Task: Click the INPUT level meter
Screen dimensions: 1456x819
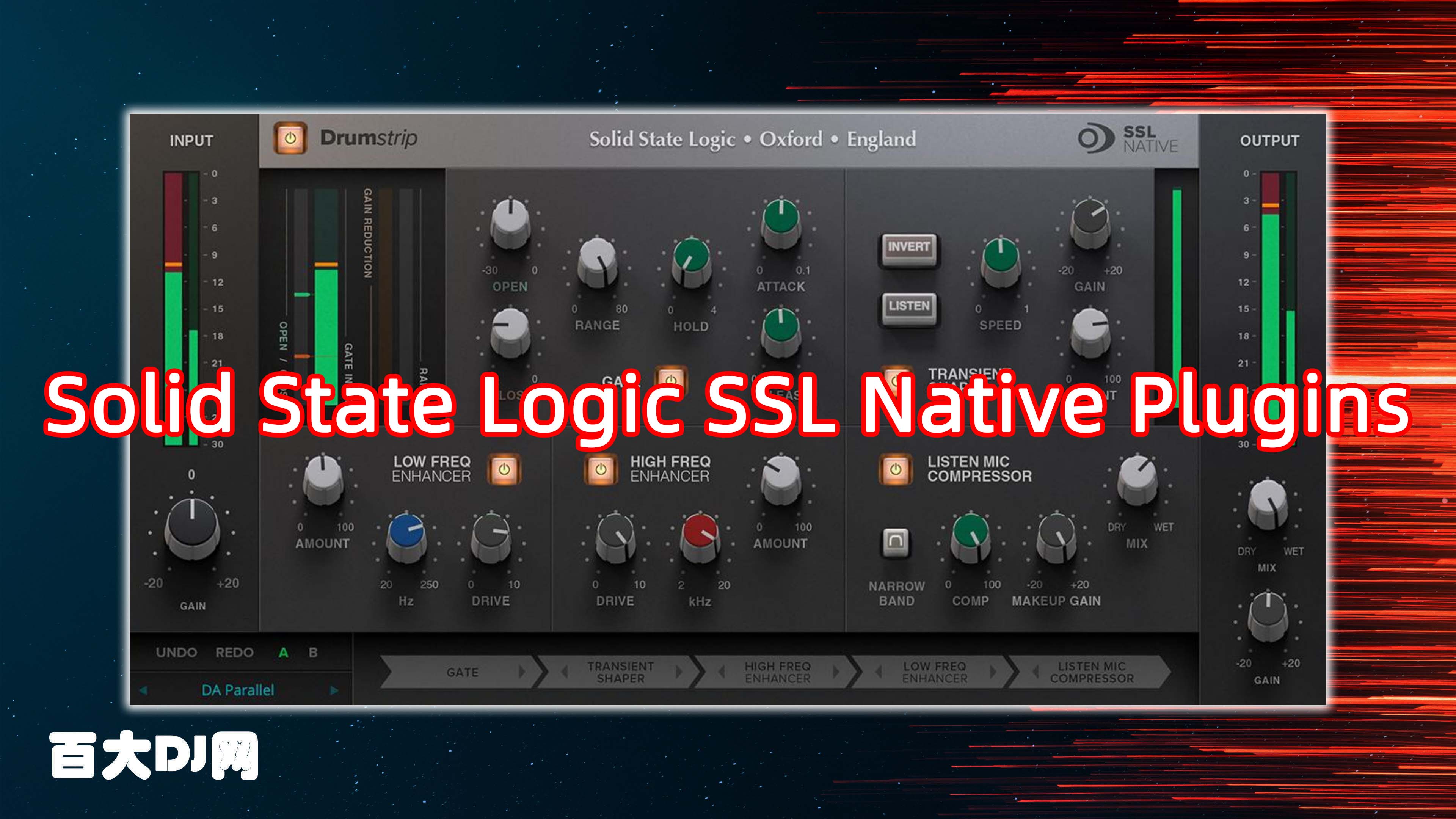Action: [x=182, y=309]
